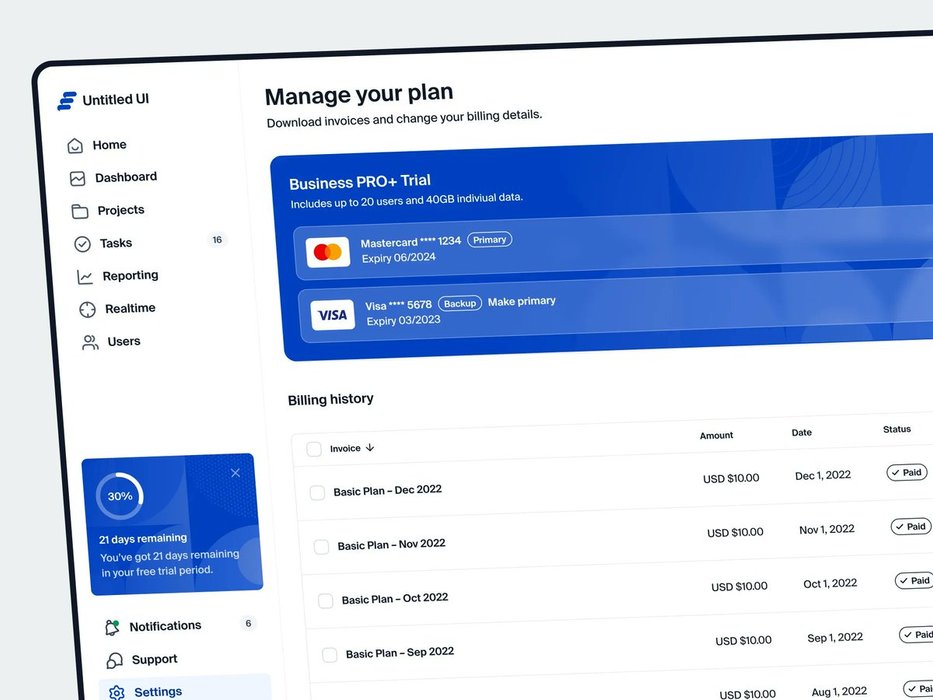Click the 21 days remaining heading
This screenshot has height=700, width=933.
tap(143, 539)
